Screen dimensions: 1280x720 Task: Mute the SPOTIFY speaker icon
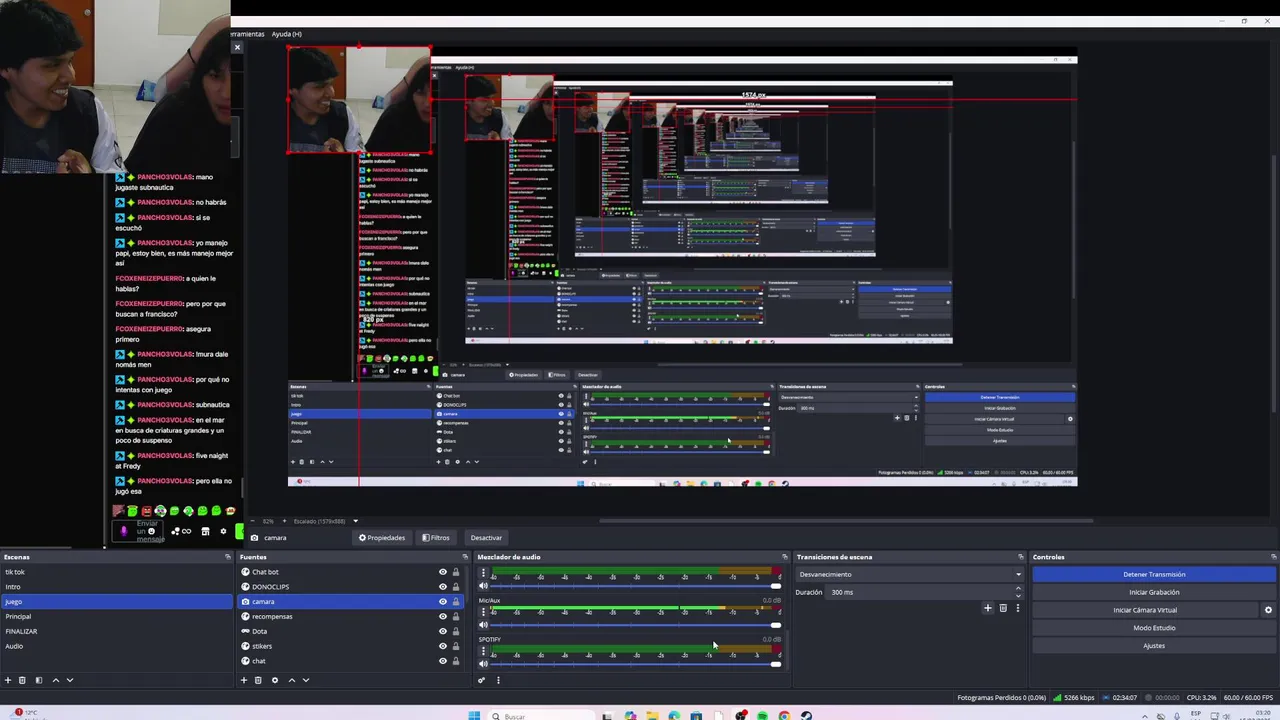(x=483, y=664)
